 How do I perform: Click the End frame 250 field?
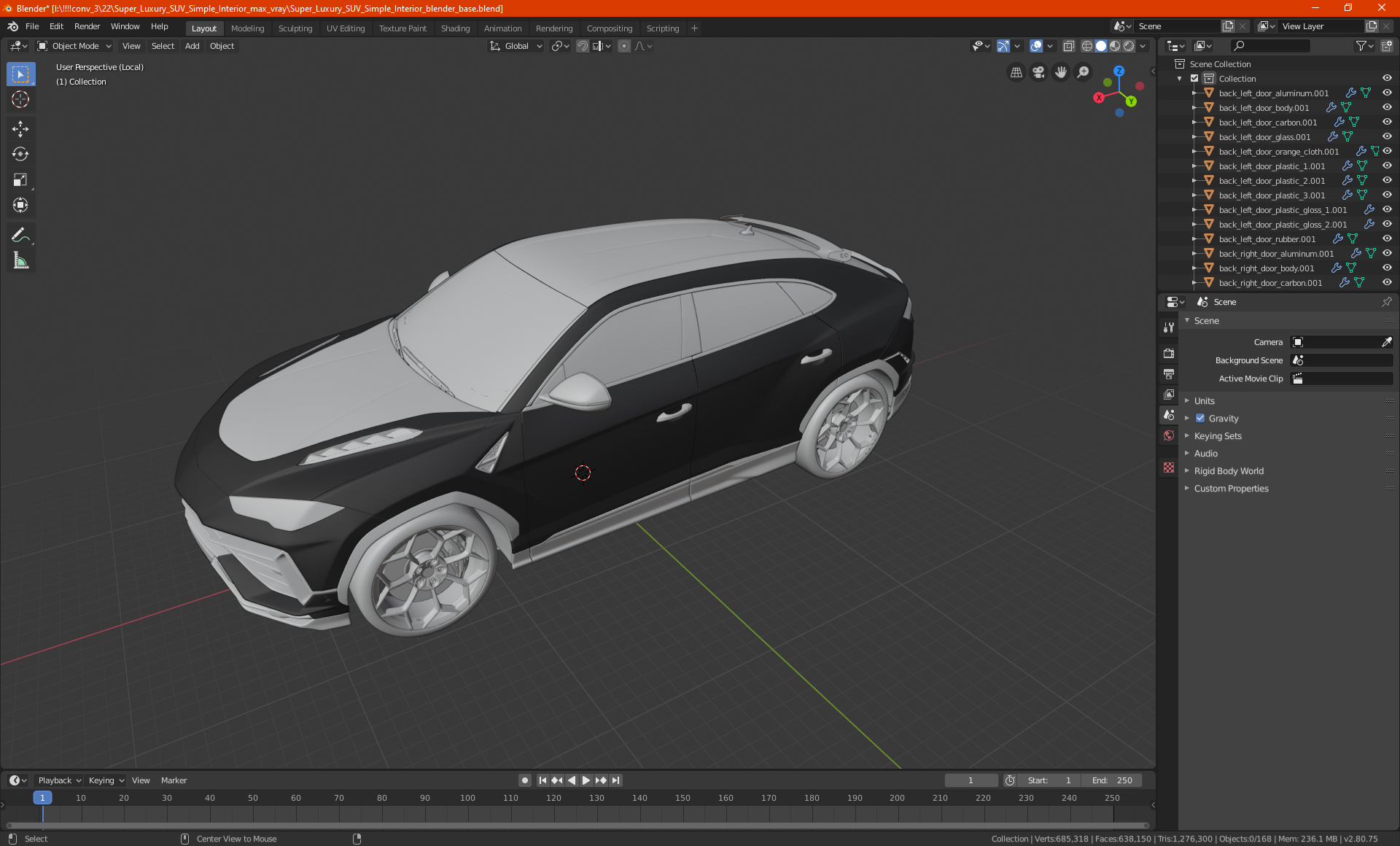pos(1112,780)
